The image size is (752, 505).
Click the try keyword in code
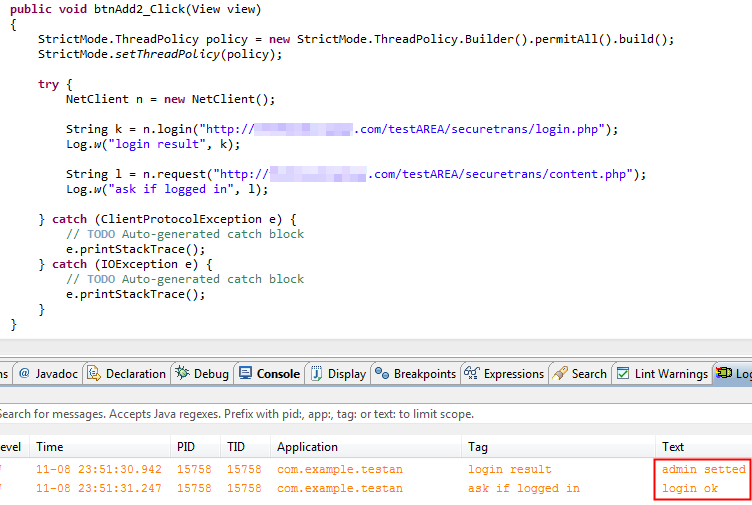click(x=48, y=84)
